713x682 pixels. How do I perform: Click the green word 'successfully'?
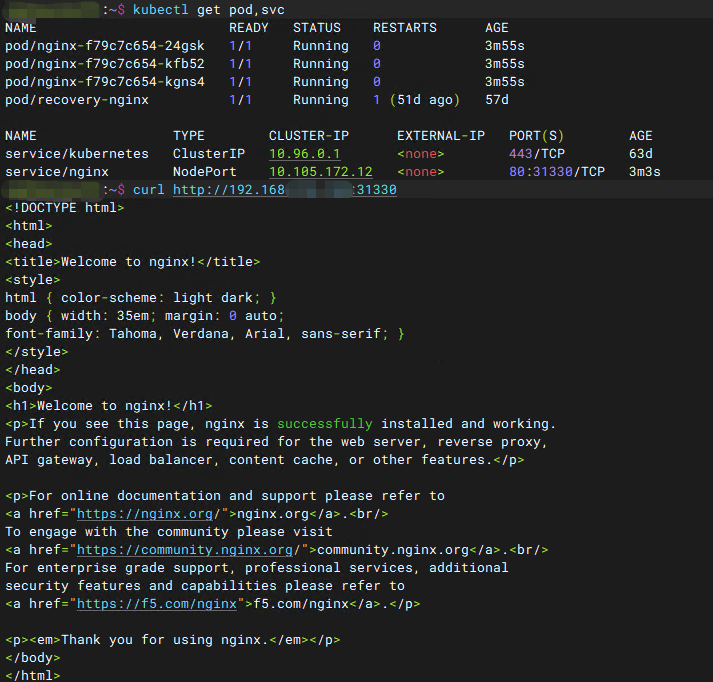325,424
